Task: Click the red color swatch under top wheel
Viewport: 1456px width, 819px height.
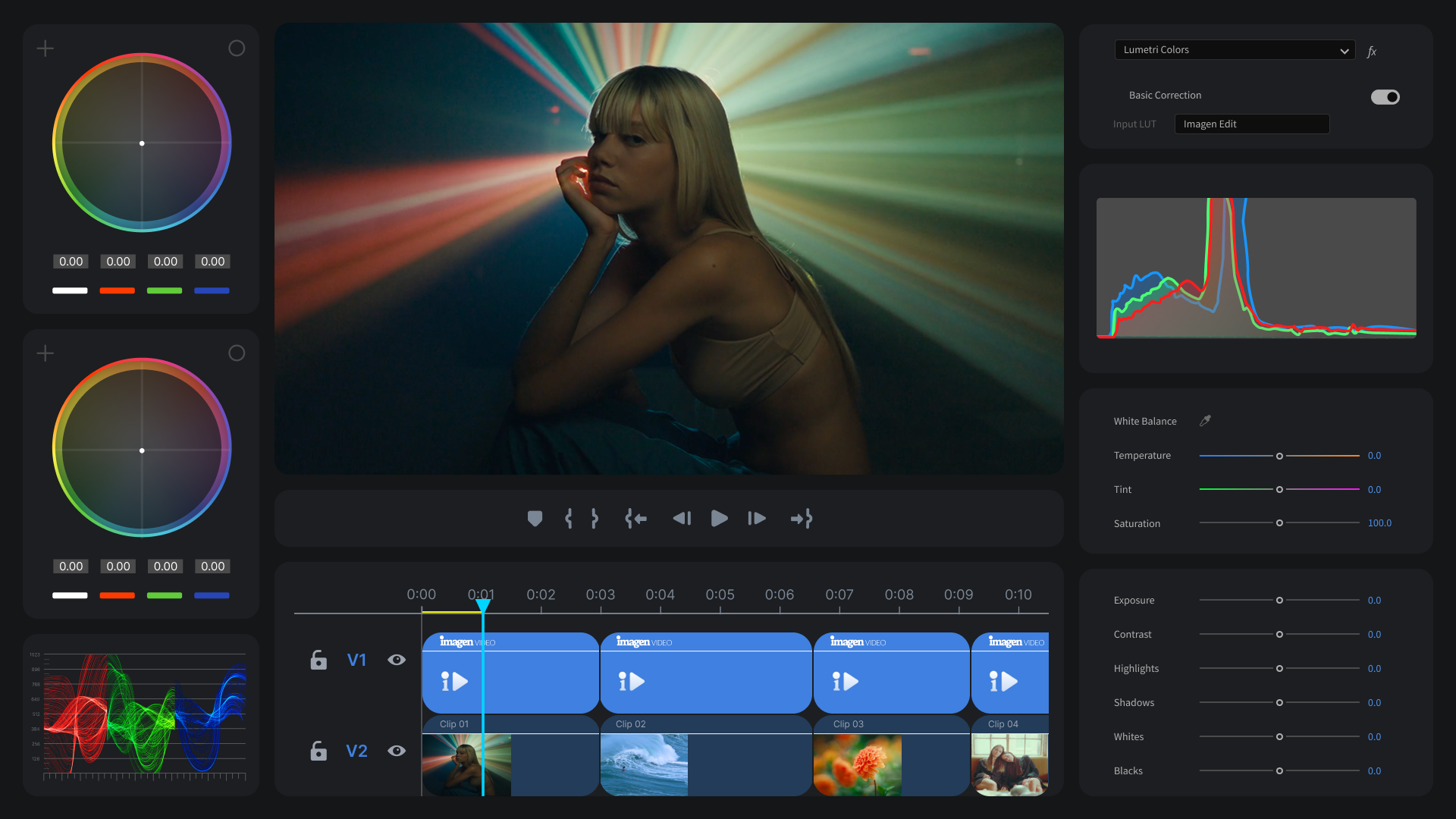Action: click(117, 290)
